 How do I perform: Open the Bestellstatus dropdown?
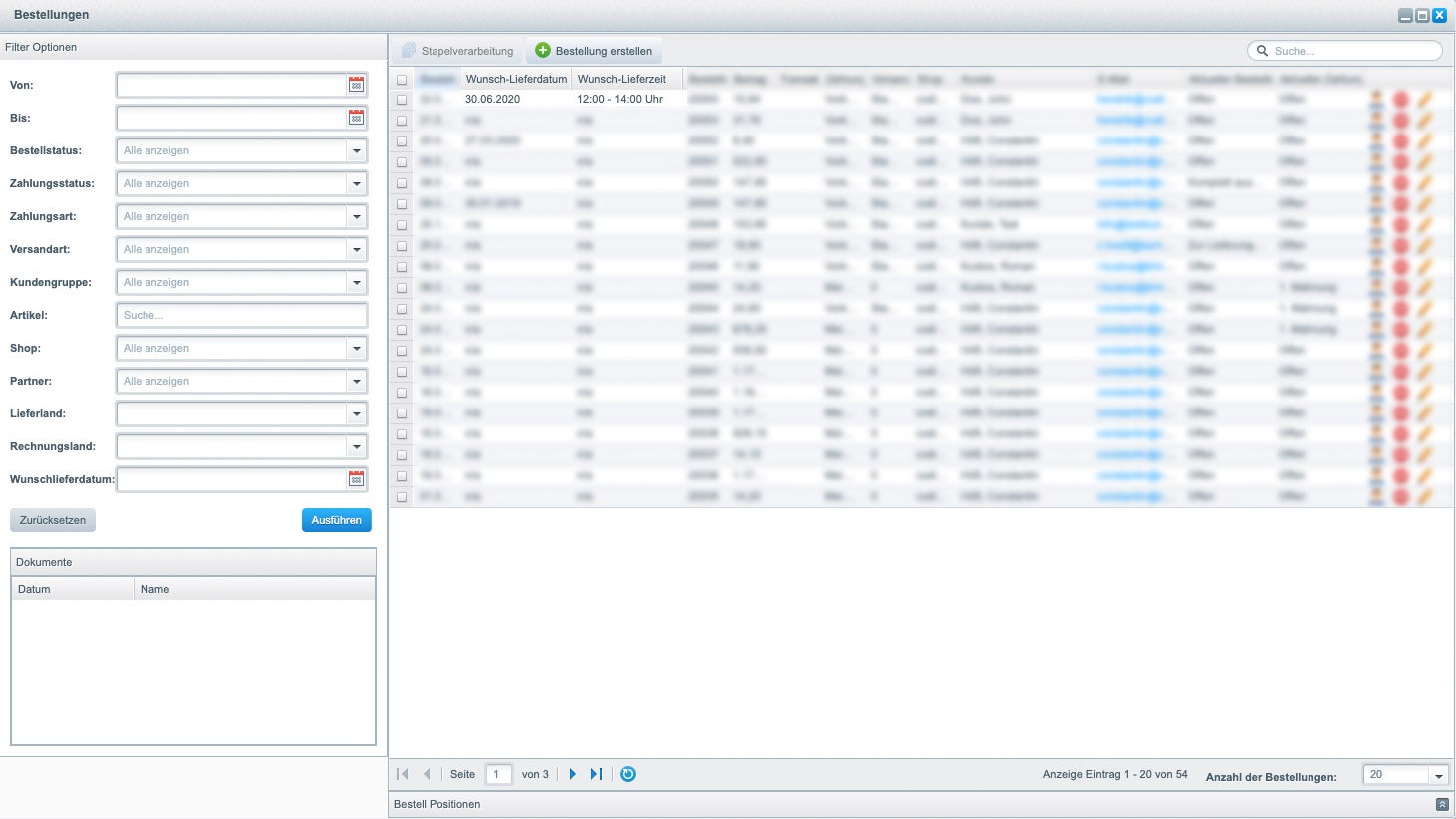pos(356,150)
